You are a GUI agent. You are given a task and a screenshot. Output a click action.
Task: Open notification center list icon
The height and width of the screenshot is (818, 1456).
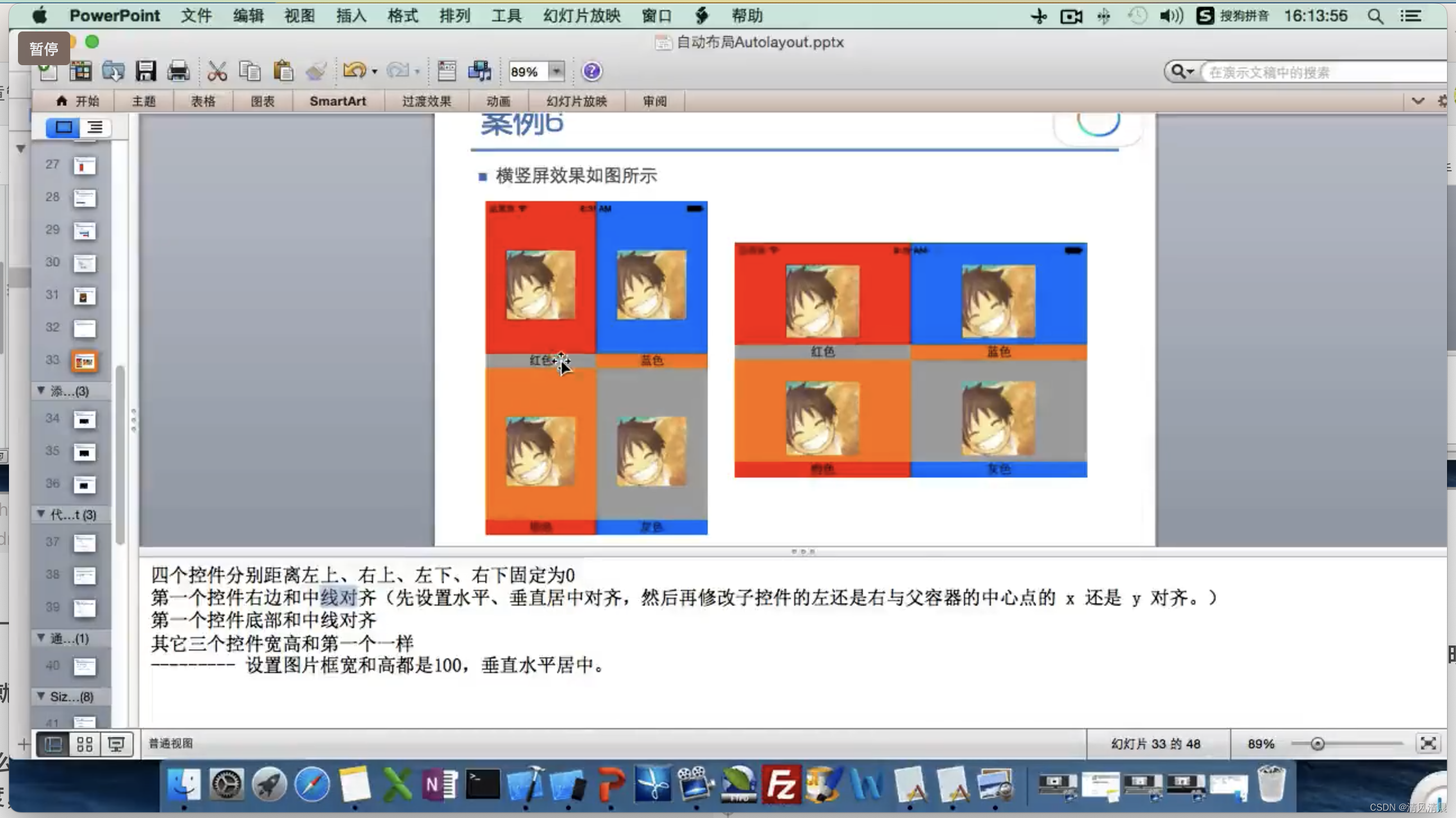1411,16
